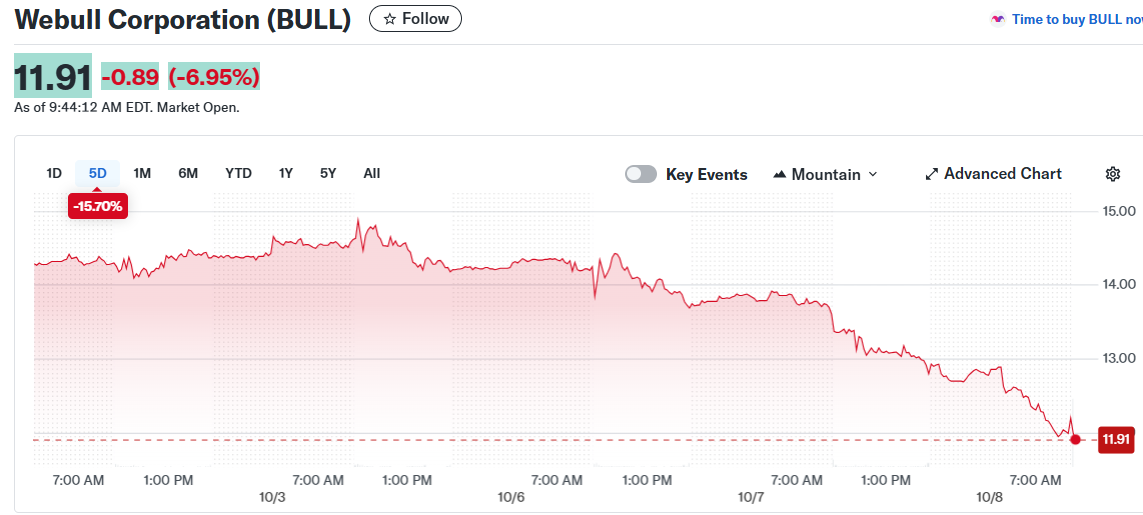1143x515 pixels.
Task: Click the 11.91 price label on axis
Action: click(1115, 439)
